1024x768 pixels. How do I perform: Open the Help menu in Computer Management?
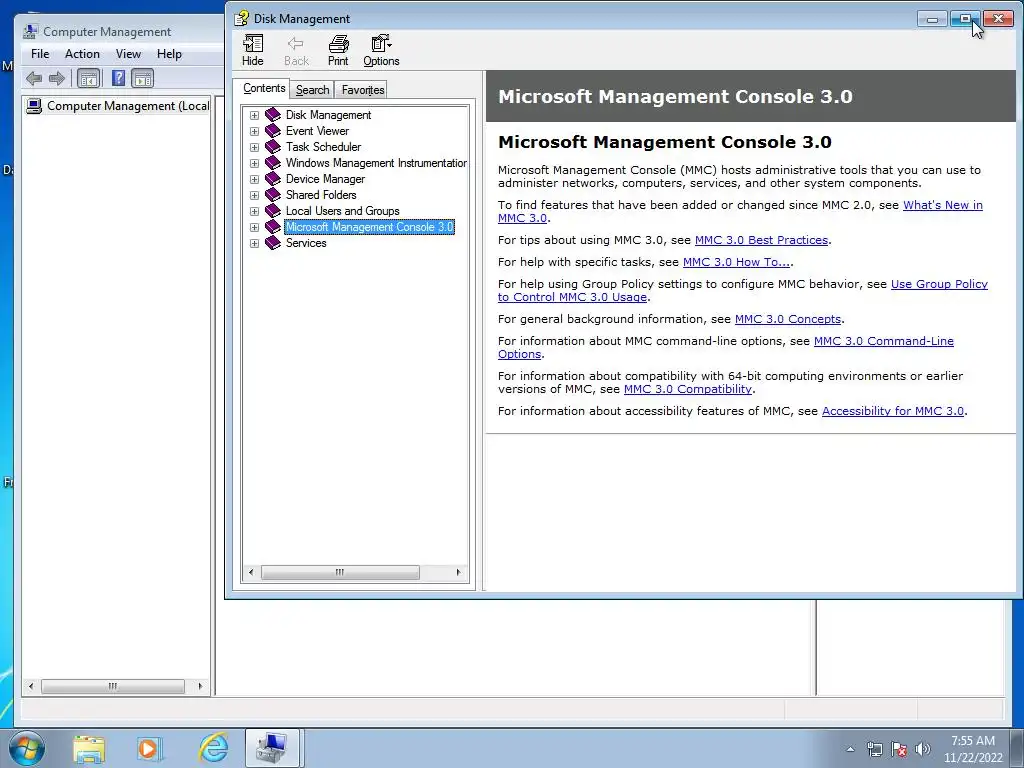[169, 54]
